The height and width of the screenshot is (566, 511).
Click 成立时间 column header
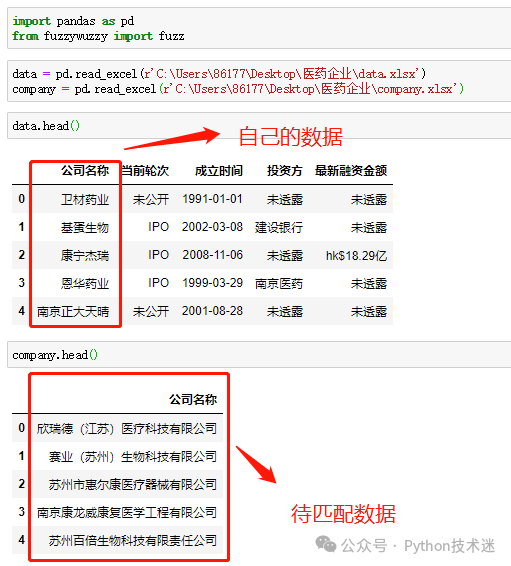point(219,170)
